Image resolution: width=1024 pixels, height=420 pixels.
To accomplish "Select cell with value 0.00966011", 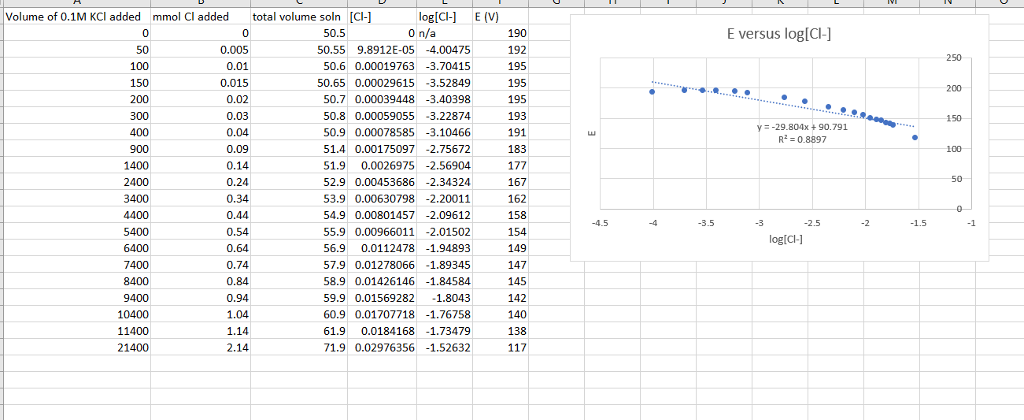I will [x=381, y=232].
